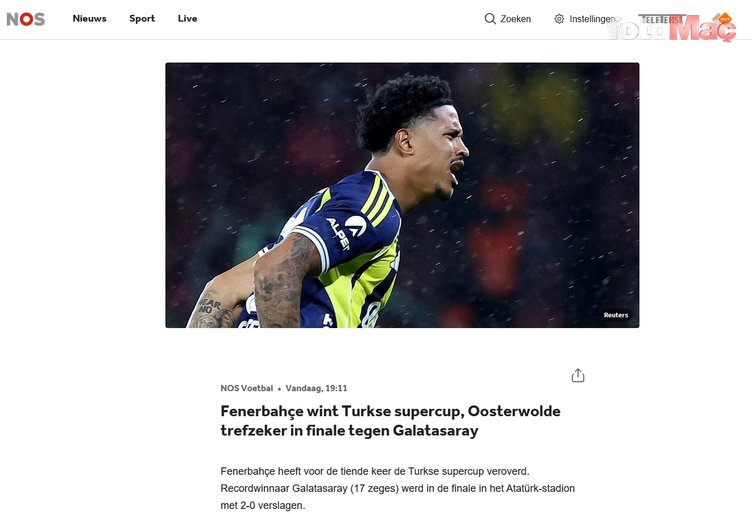
Task: Click the ALPET sponsor logo on the jersey
Action: 346,229
